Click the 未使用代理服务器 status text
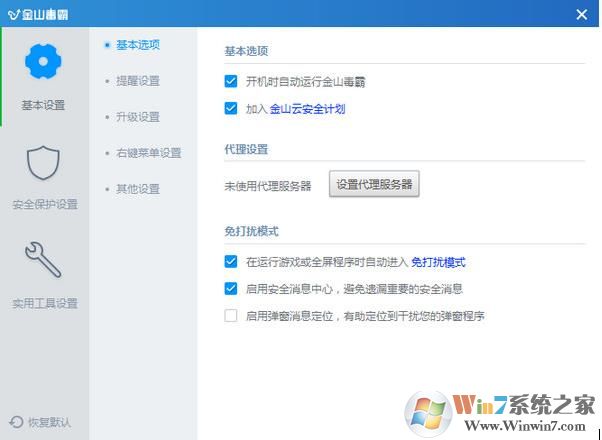Screen dimensions: 602x440 [x=268, y=186]
